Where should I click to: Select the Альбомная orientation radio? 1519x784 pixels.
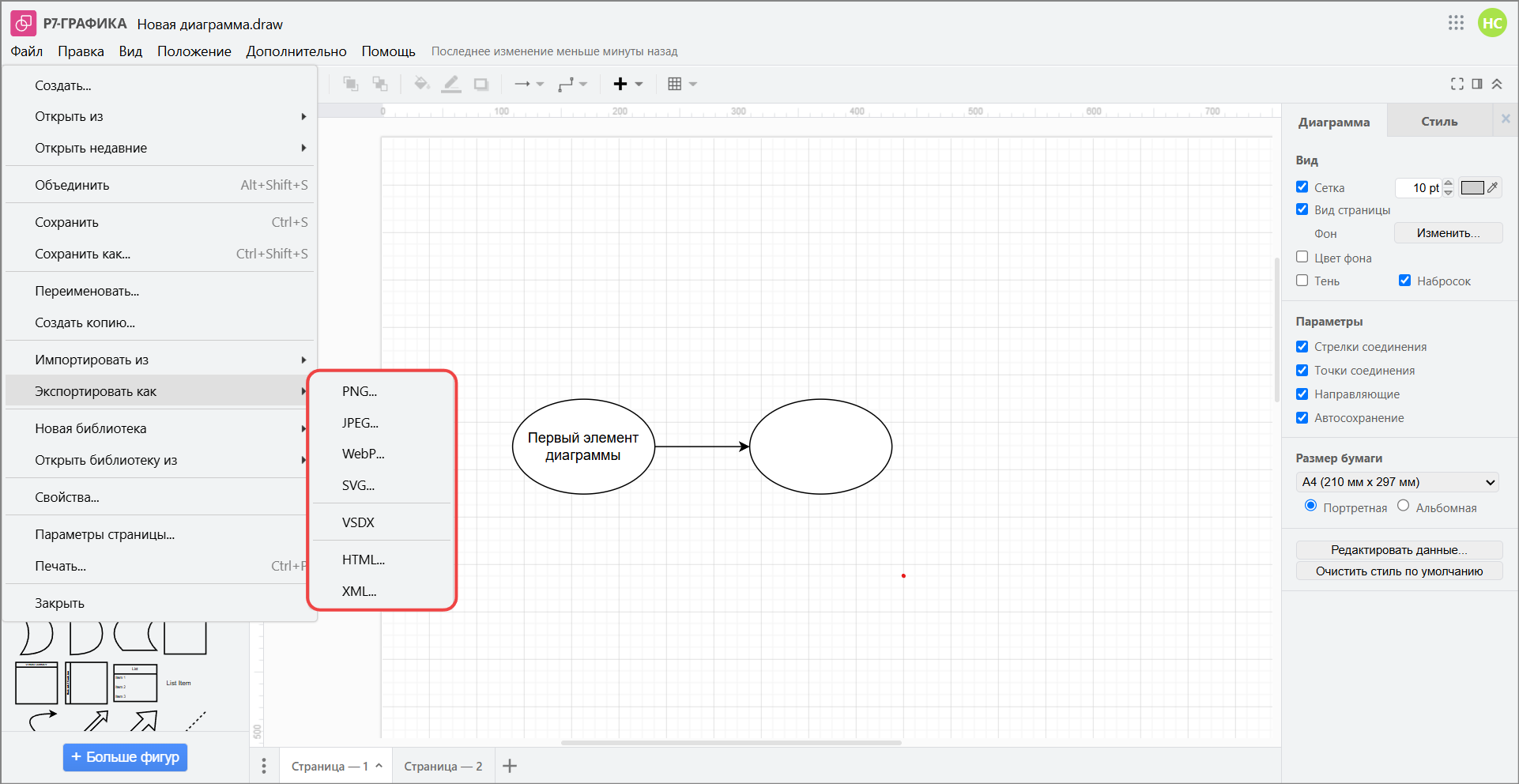point(1404,506)
